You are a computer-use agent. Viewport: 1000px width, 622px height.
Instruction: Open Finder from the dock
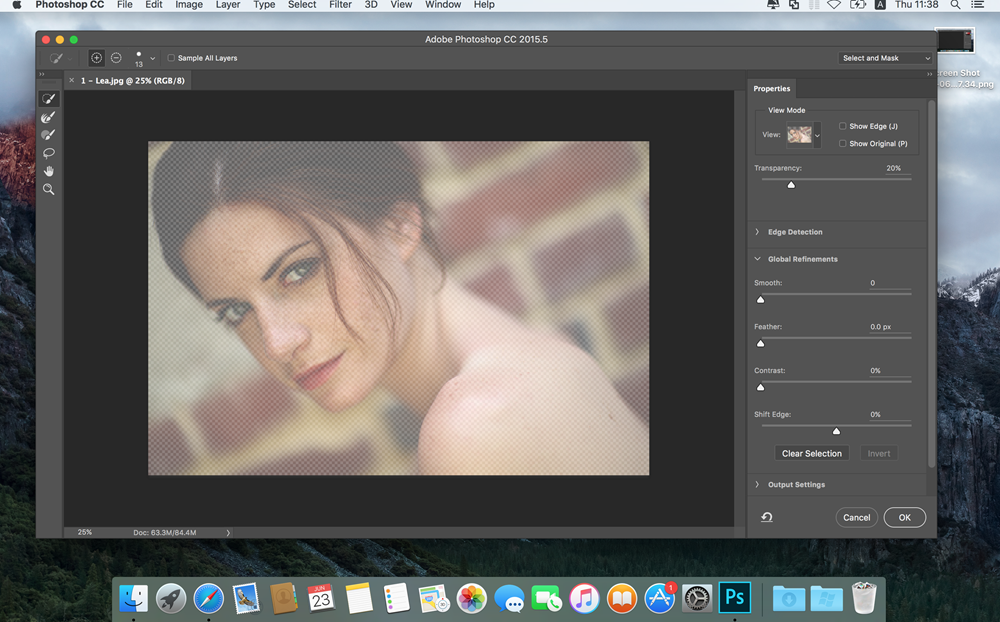coord(133,598)
